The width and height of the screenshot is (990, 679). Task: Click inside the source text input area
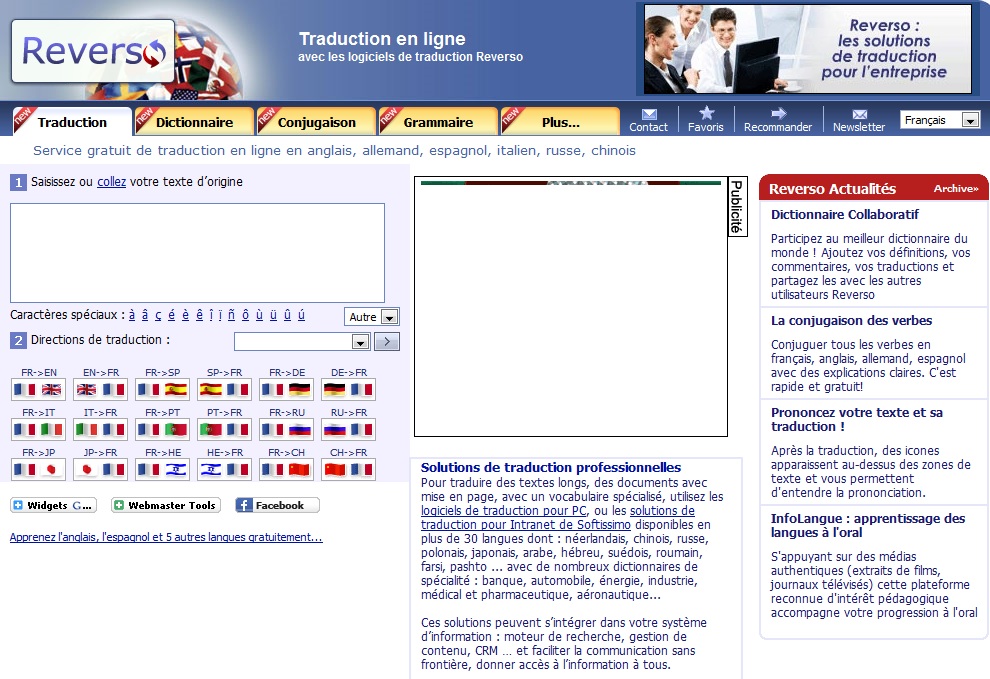197,253
